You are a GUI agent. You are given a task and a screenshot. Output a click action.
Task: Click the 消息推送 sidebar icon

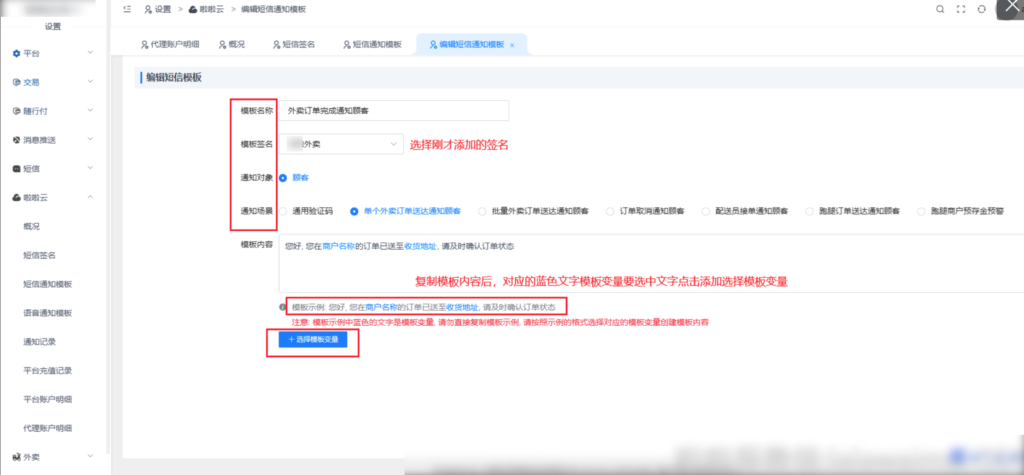(x=17, y=140)
